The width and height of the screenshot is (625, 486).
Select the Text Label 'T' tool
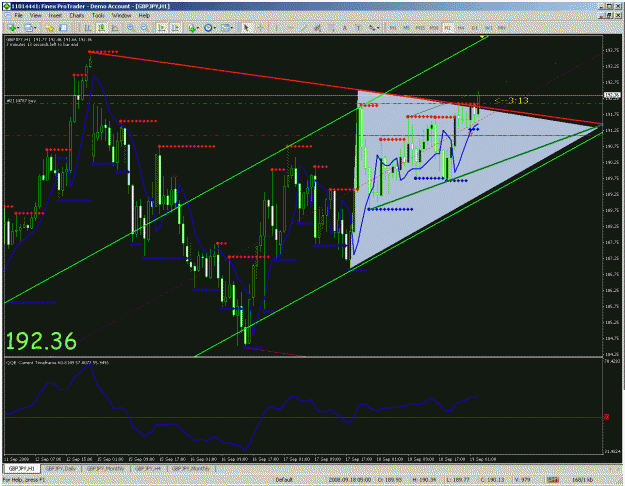point(358,28)
